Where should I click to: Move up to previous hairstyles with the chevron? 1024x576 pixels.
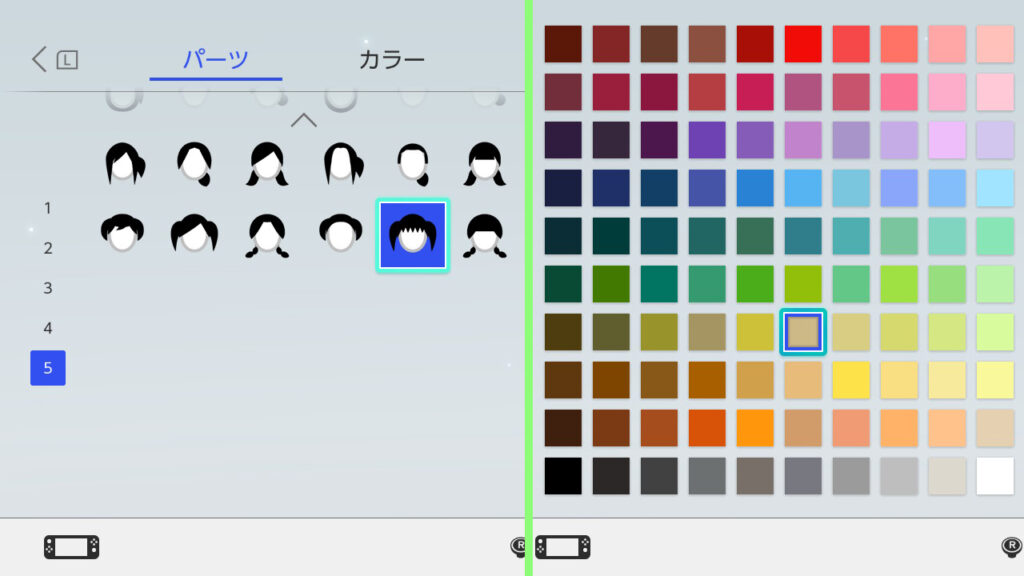coord(304,120)
